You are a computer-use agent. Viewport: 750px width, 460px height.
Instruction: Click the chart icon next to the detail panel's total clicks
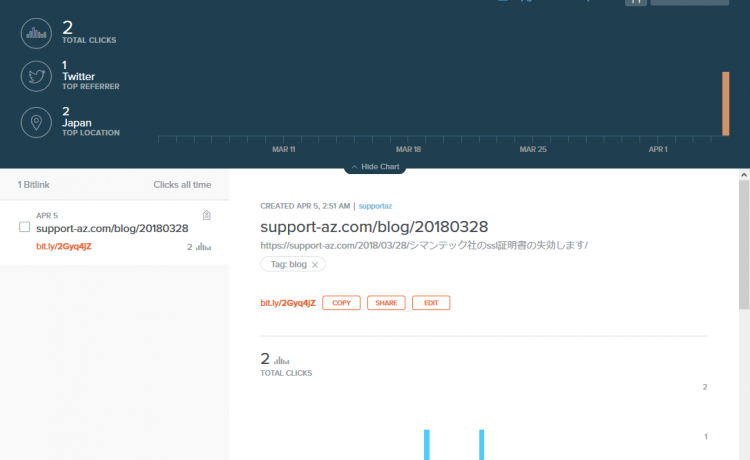coord(282,360)
